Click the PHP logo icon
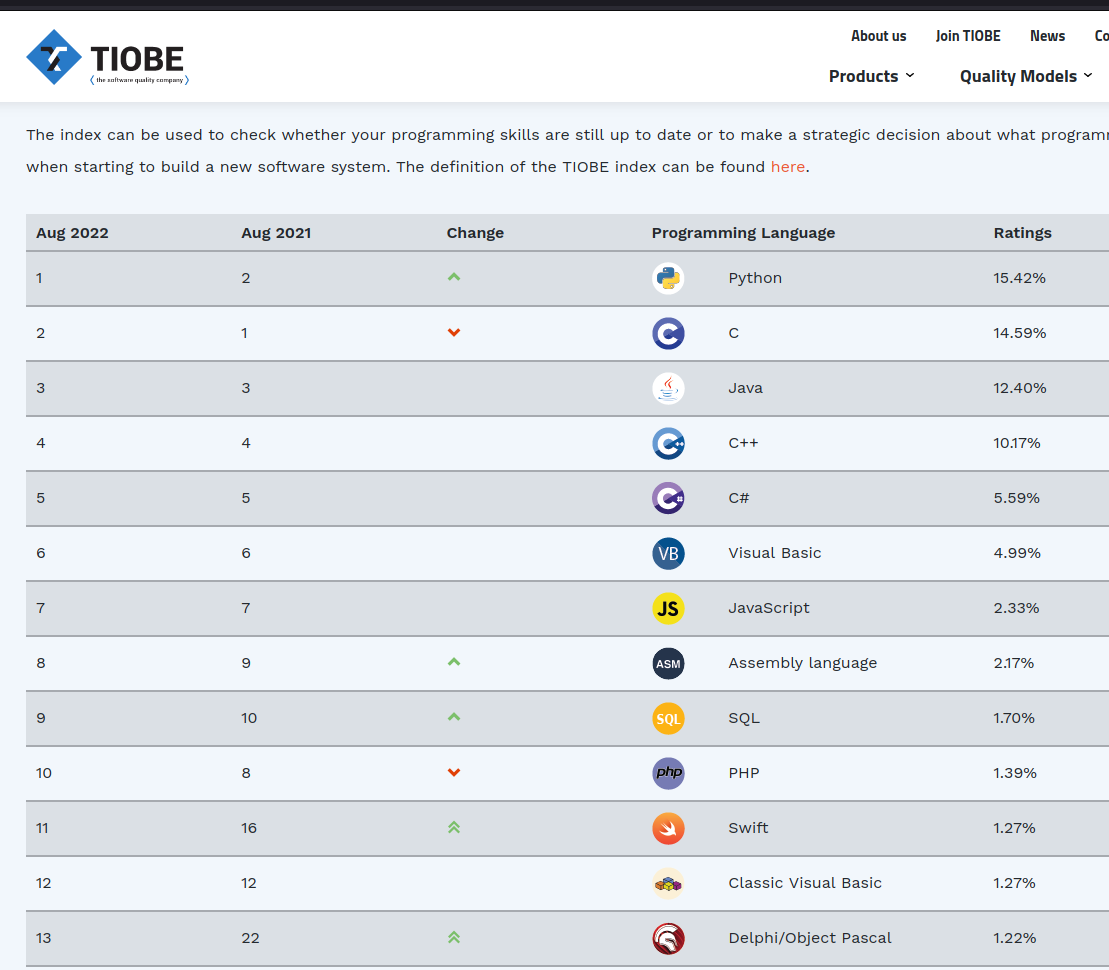 pos(668,773)
